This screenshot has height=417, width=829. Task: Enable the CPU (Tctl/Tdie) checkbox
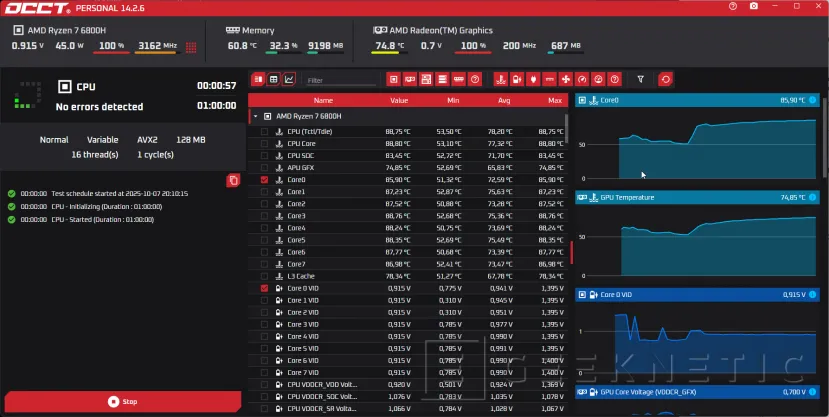(264, 131)
